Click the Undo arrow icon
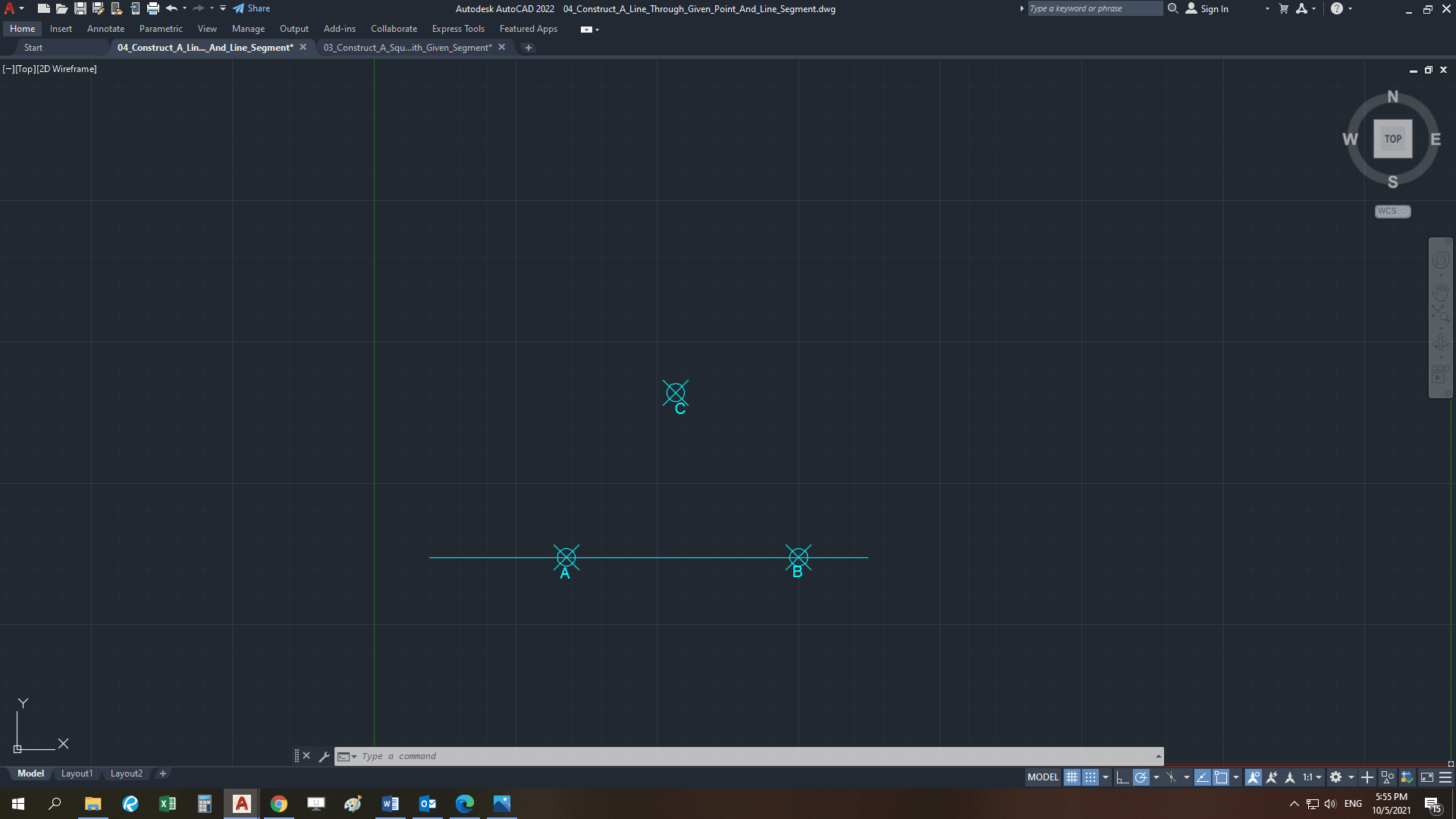This screenshot has height=819, width=1456. tap(171, 8)
